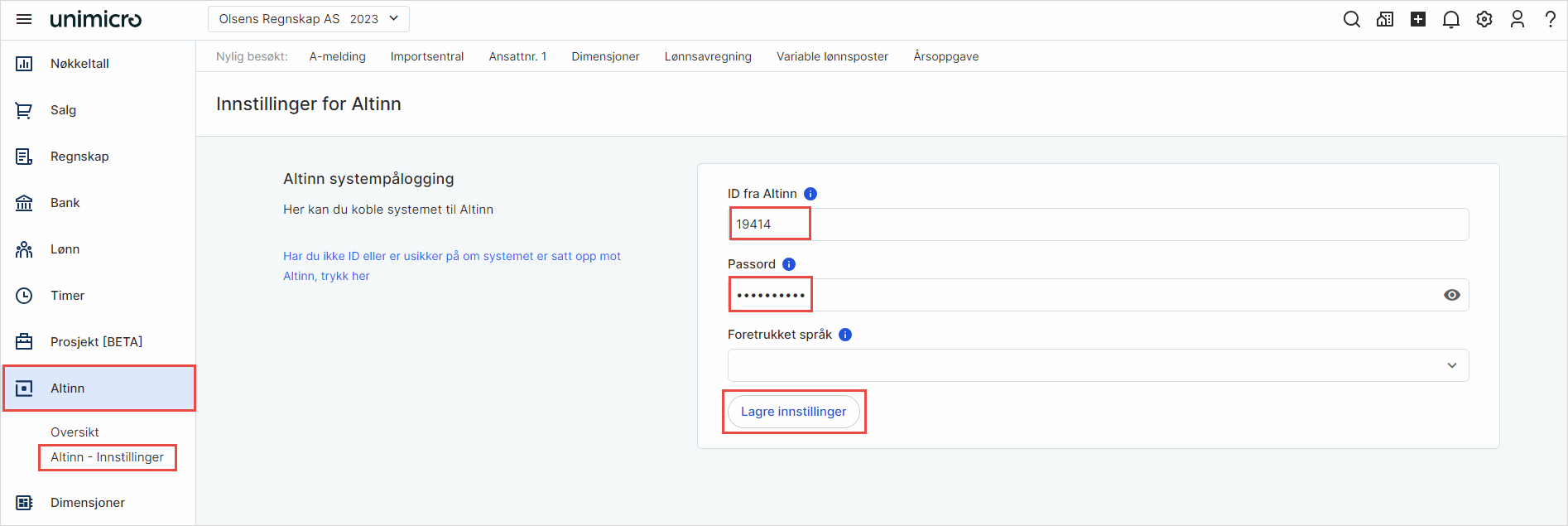The height and width of the screenshot is (526, 1568).
Task: Open the settings gear icon
Action: [1484, 19]
